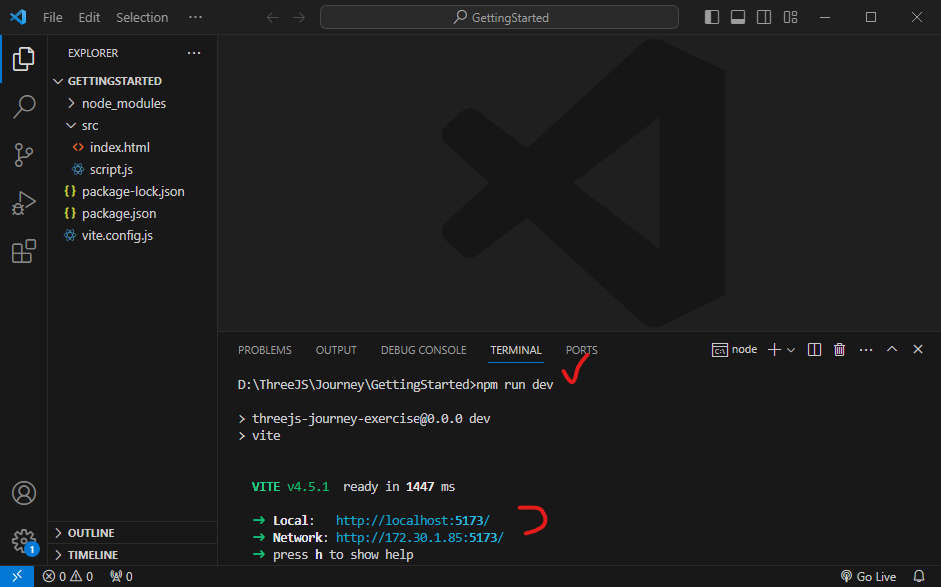
Task: Open package-lock.json file
Action: click(133, 191)
